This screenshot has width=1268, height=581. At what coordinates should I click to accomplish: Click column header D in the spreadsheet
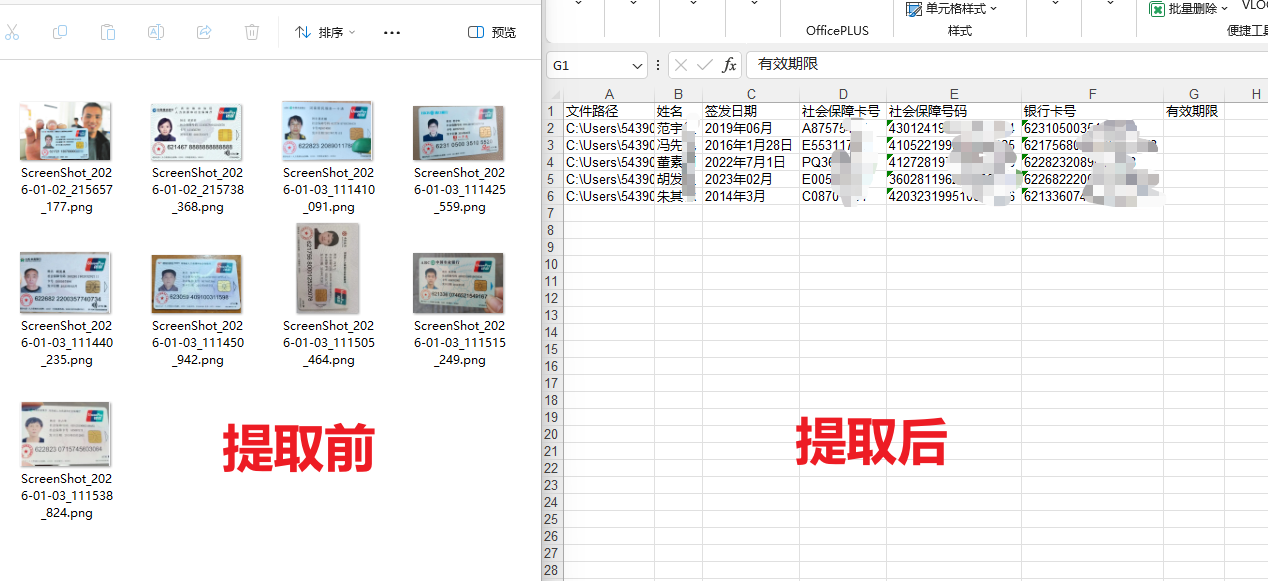coord(843,94)
